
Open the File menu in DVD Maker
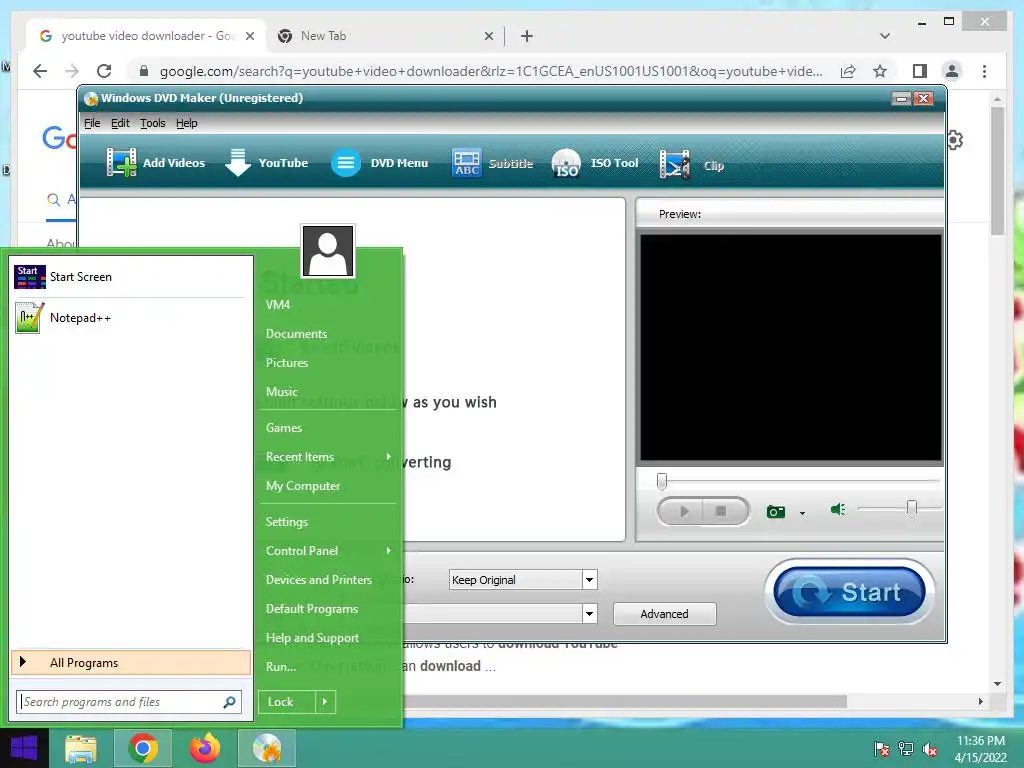(92, 123)
